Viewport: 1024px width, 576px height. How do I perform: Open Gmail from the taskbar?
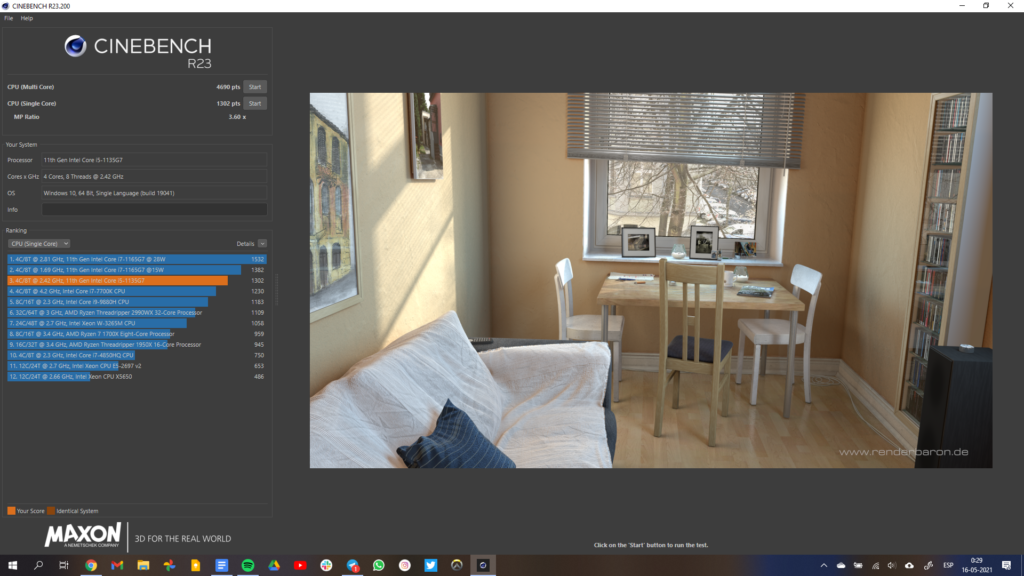pos(117,565)
